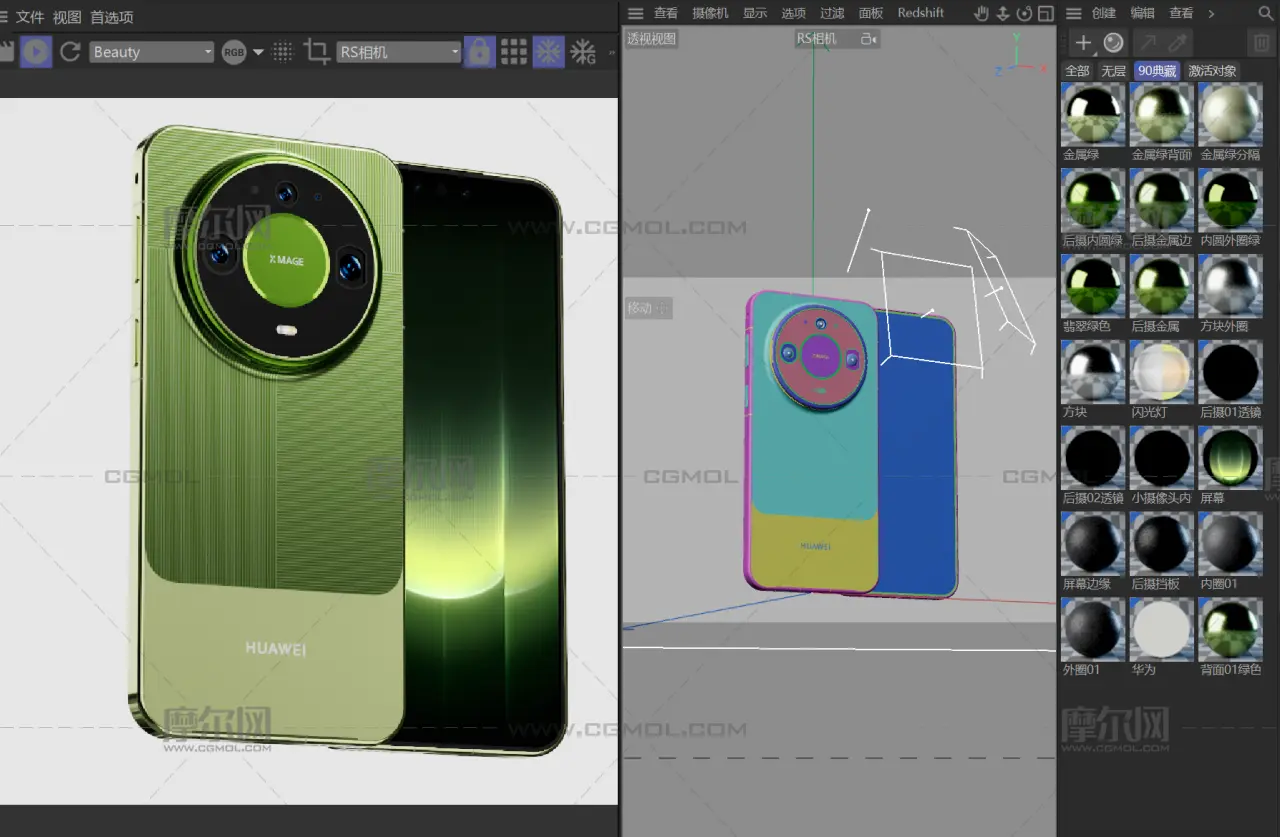
Task: Click the material delete trash icon
Action: coord(1261,43)
